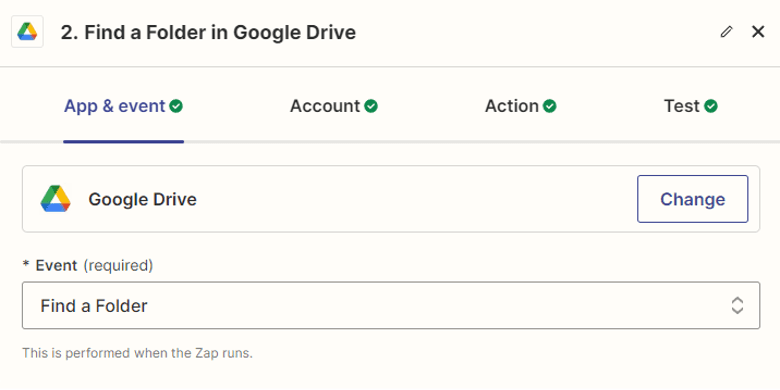Viewport: 780px width, 390px height.
Task: Click green checkmark beside Test
Action: [711, 106]
